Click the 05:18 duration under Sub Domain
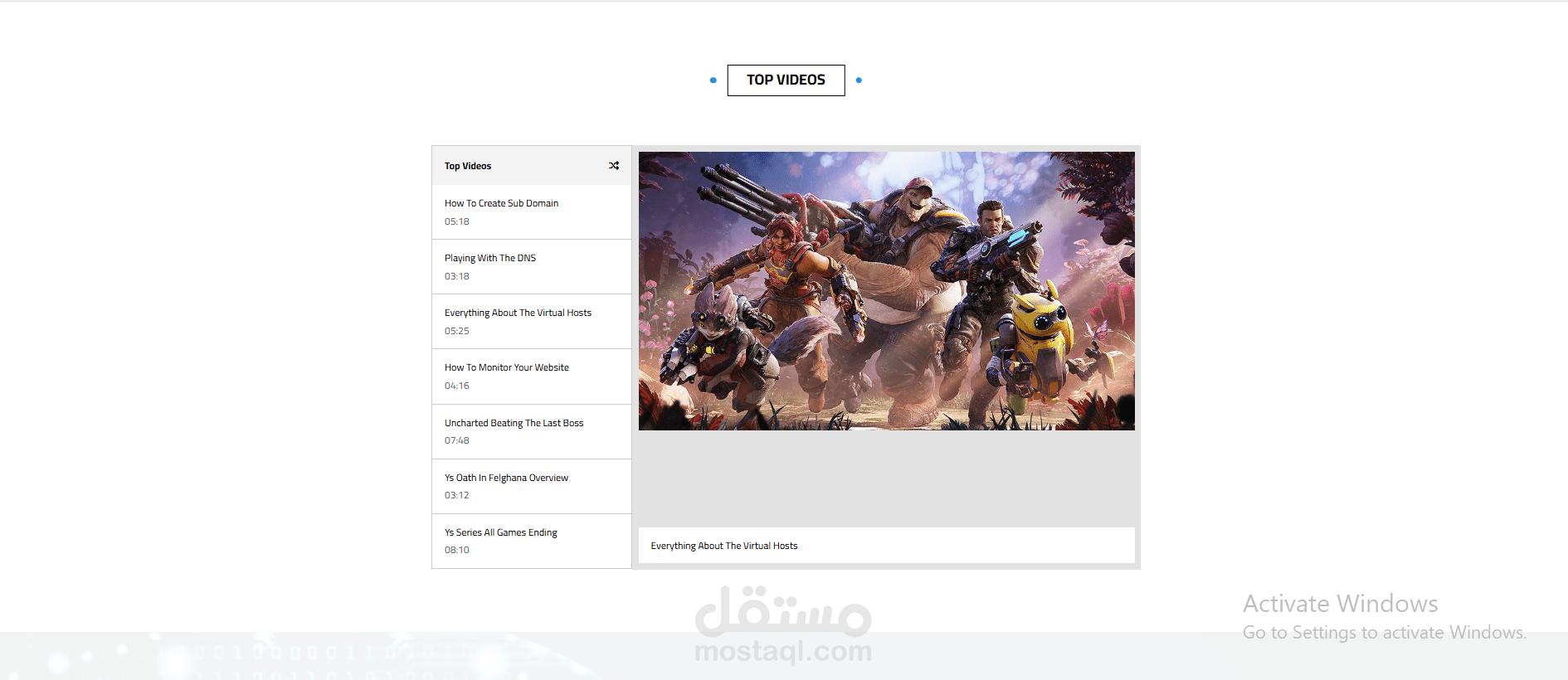This screenshot has width=1568, height=680. (457, 221)
